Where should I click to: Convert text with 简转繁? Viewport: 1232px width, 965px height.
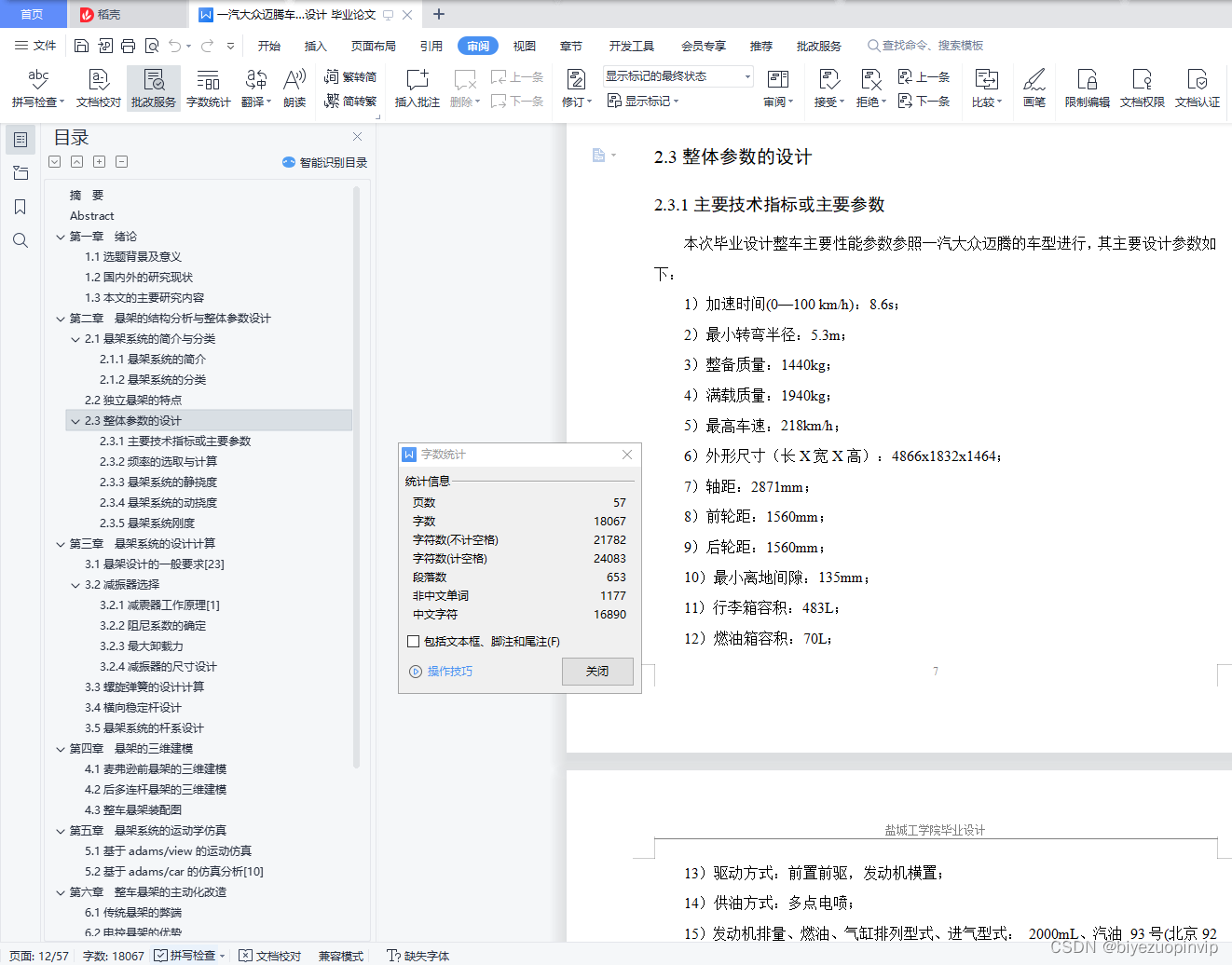350,101
